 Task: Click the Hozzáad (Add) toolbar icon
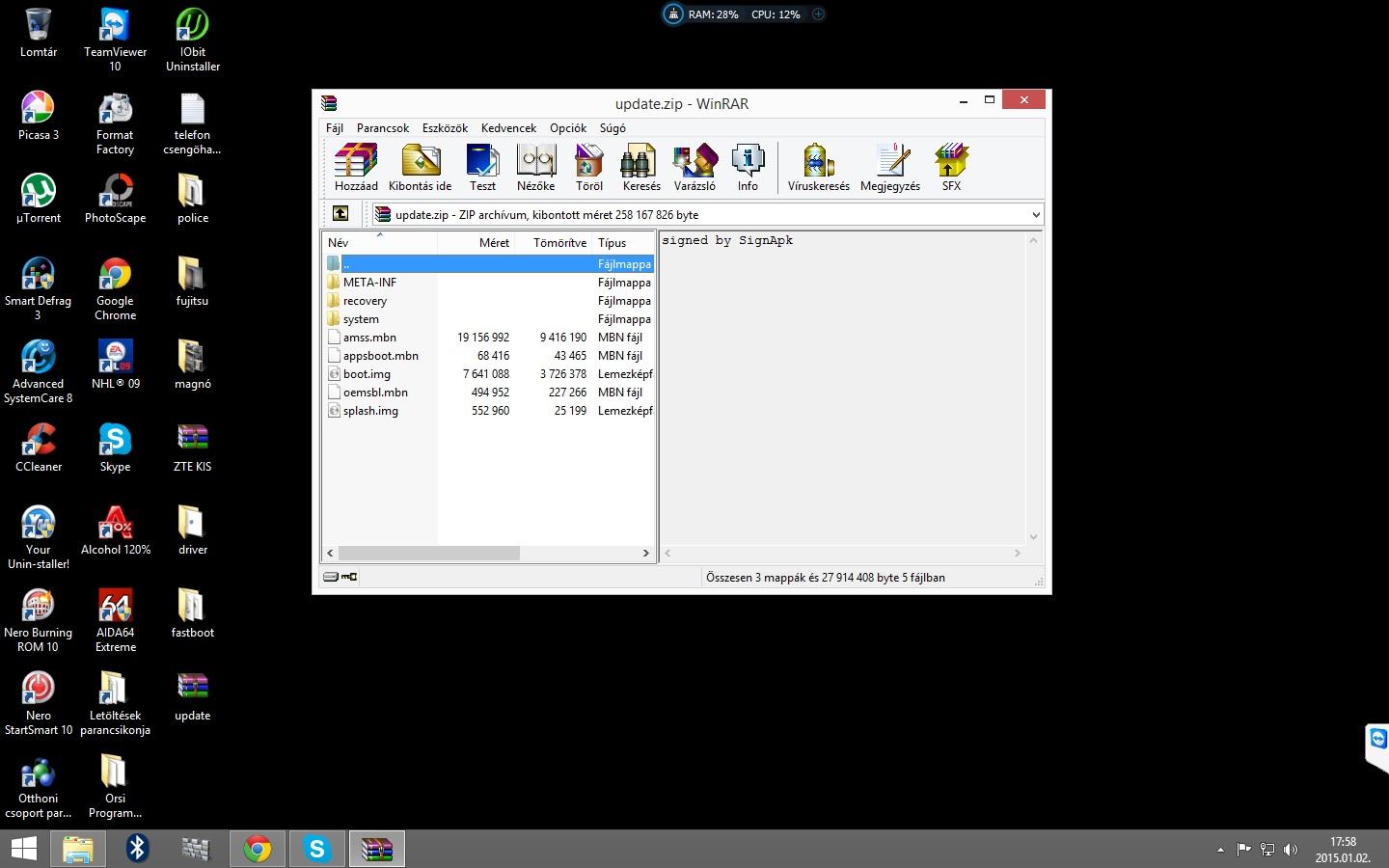pos(356,168)
